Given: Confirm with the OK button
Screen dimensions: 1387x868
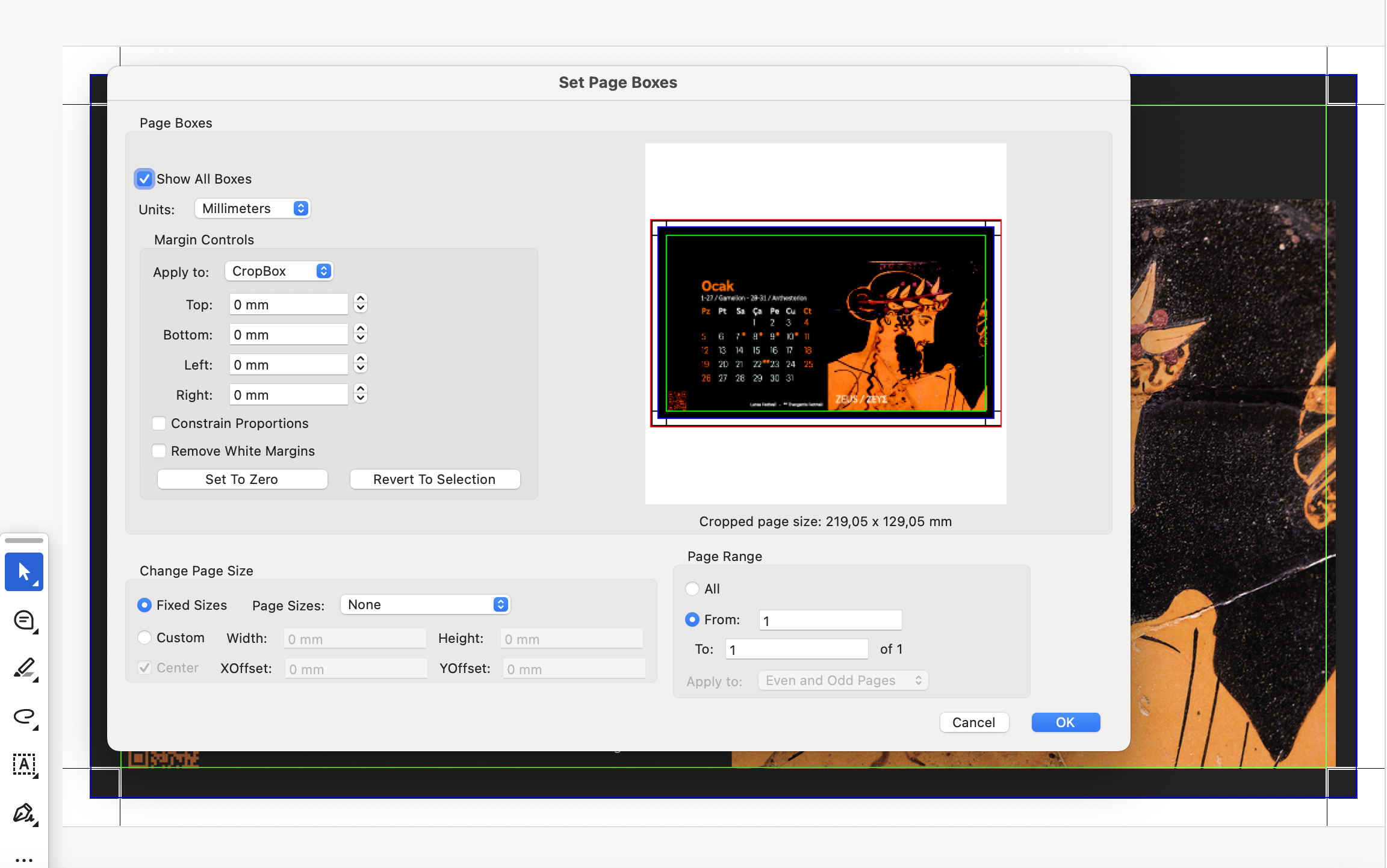Looking at the screenshot, I should coord(1065,722).
